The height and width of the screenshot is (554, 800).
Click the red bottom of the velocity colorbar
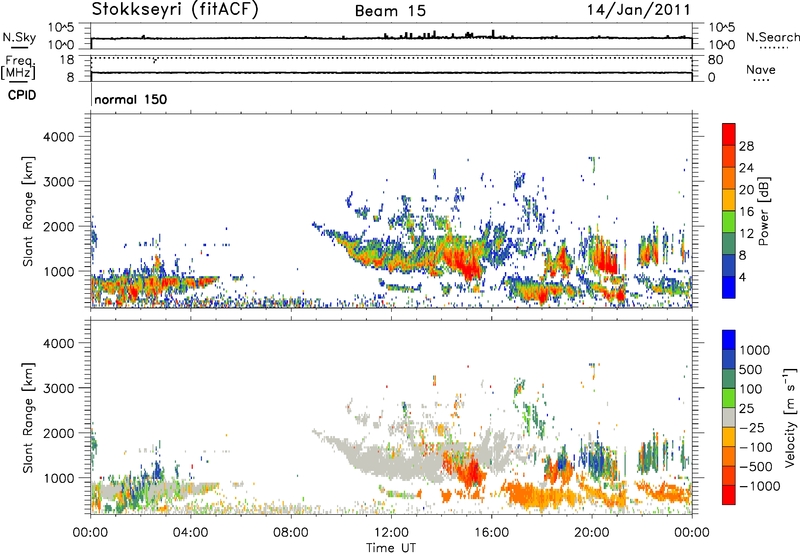tap(729, 495)
